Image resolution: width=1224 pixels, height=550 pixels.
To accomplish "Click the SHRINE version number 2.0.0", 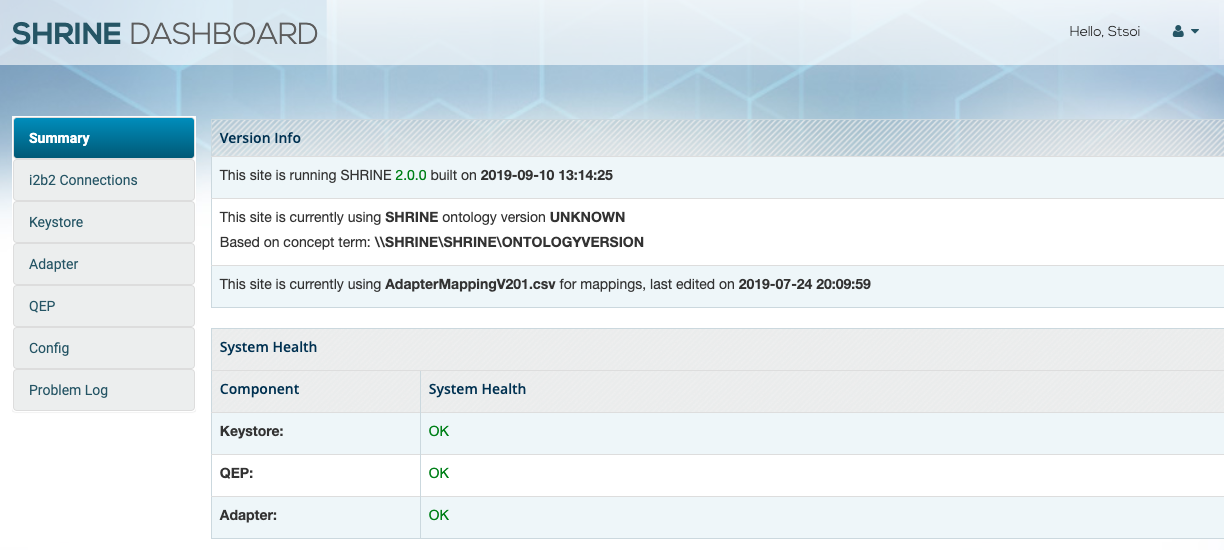I will click(x=411, y=174).
